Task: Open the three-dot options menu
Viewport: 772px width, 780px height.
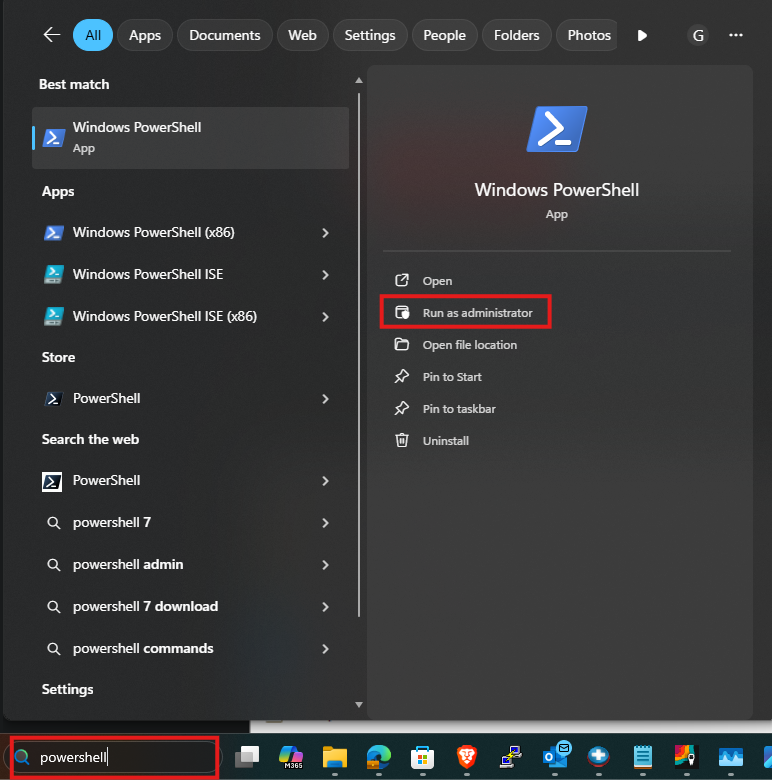Action: (x=736, y=35)
